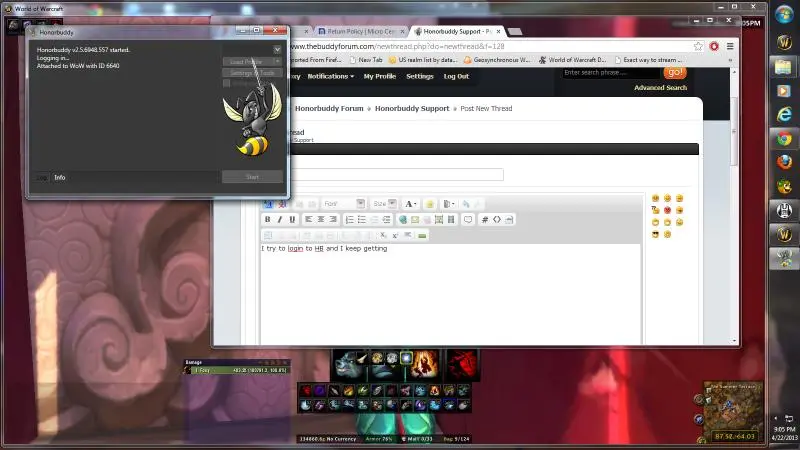
Task: Open the Chrome hamburger menu
Action: [x=730, y=46]
